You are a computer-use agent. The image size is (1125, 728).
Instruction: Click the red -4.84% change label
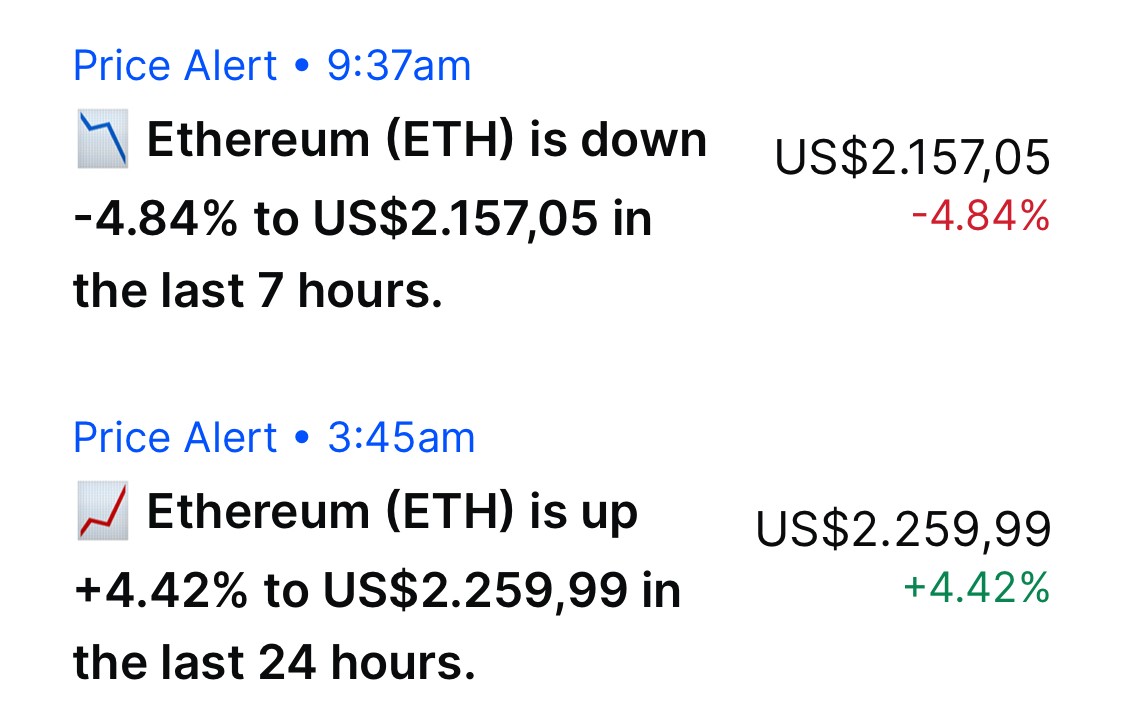[980, 216]
